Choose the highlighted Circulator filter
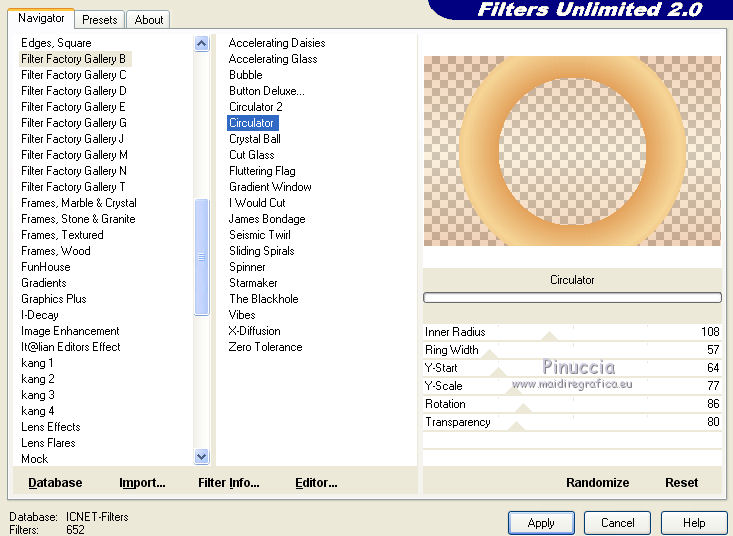Viewport: 733px width, 536px height. 252,123
